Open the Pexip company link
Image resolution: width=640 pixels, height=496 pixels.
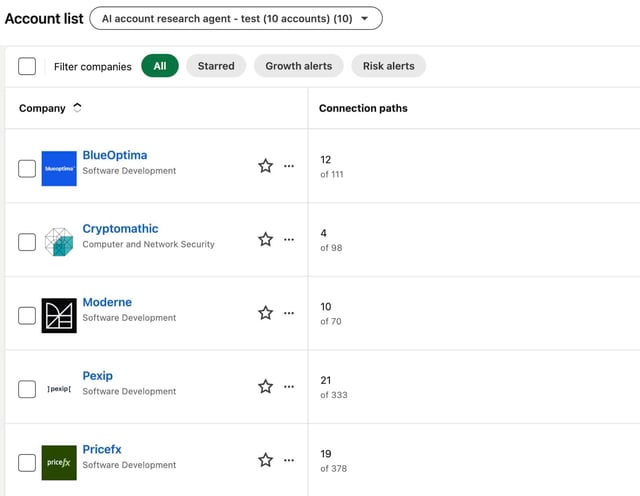point(98,376)
